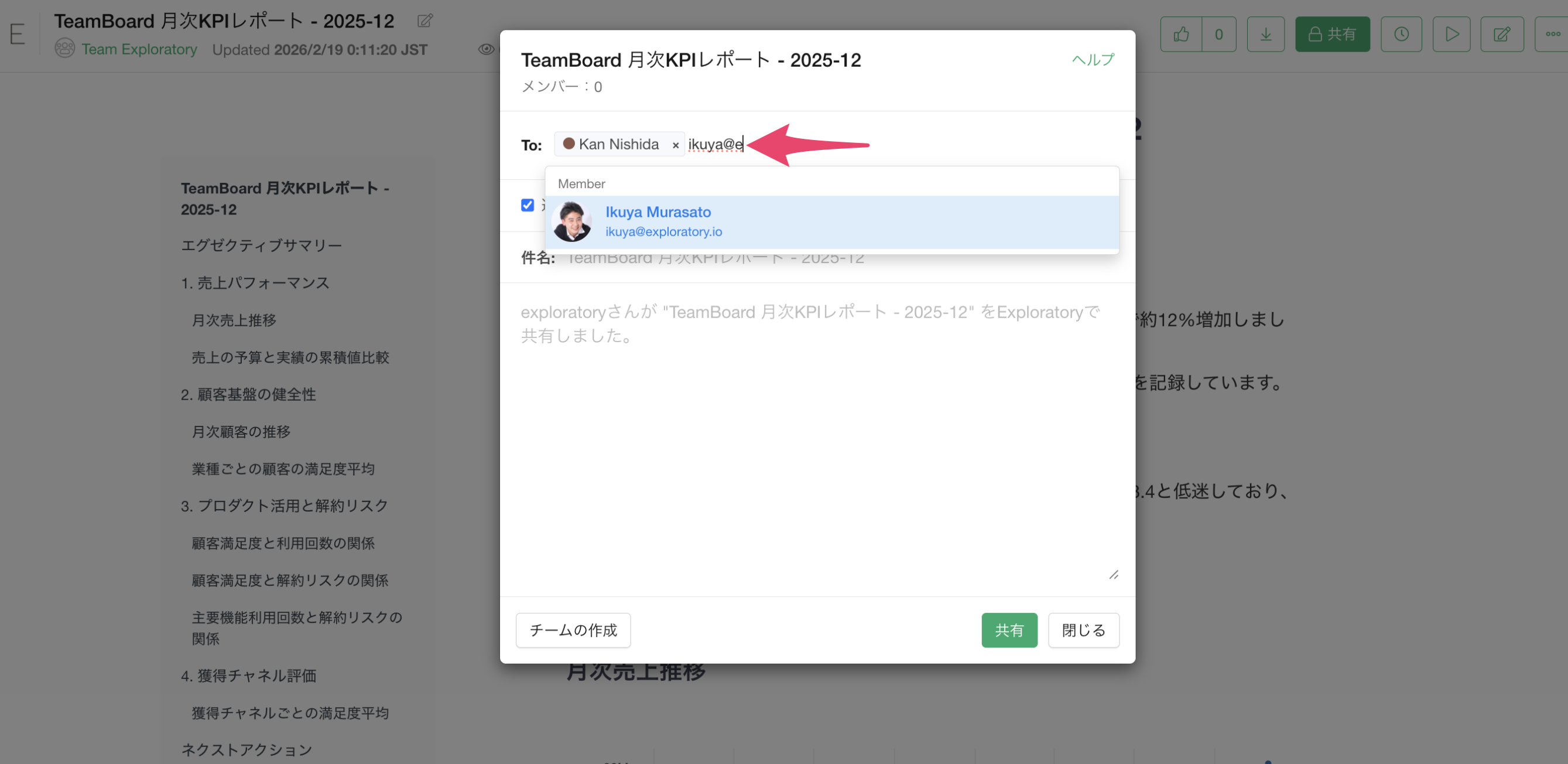Navigate to 月次売上推移 in contents

pos(234,320)
